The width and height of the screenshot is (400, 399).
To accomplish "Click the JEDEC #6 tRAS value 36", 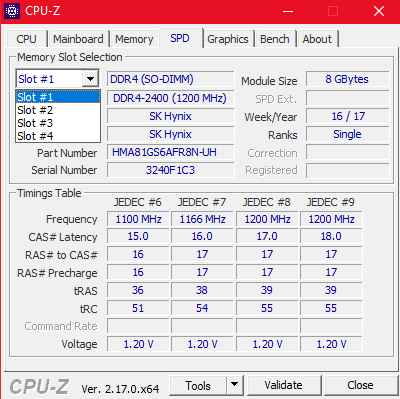I will click(x=138, y=290).
